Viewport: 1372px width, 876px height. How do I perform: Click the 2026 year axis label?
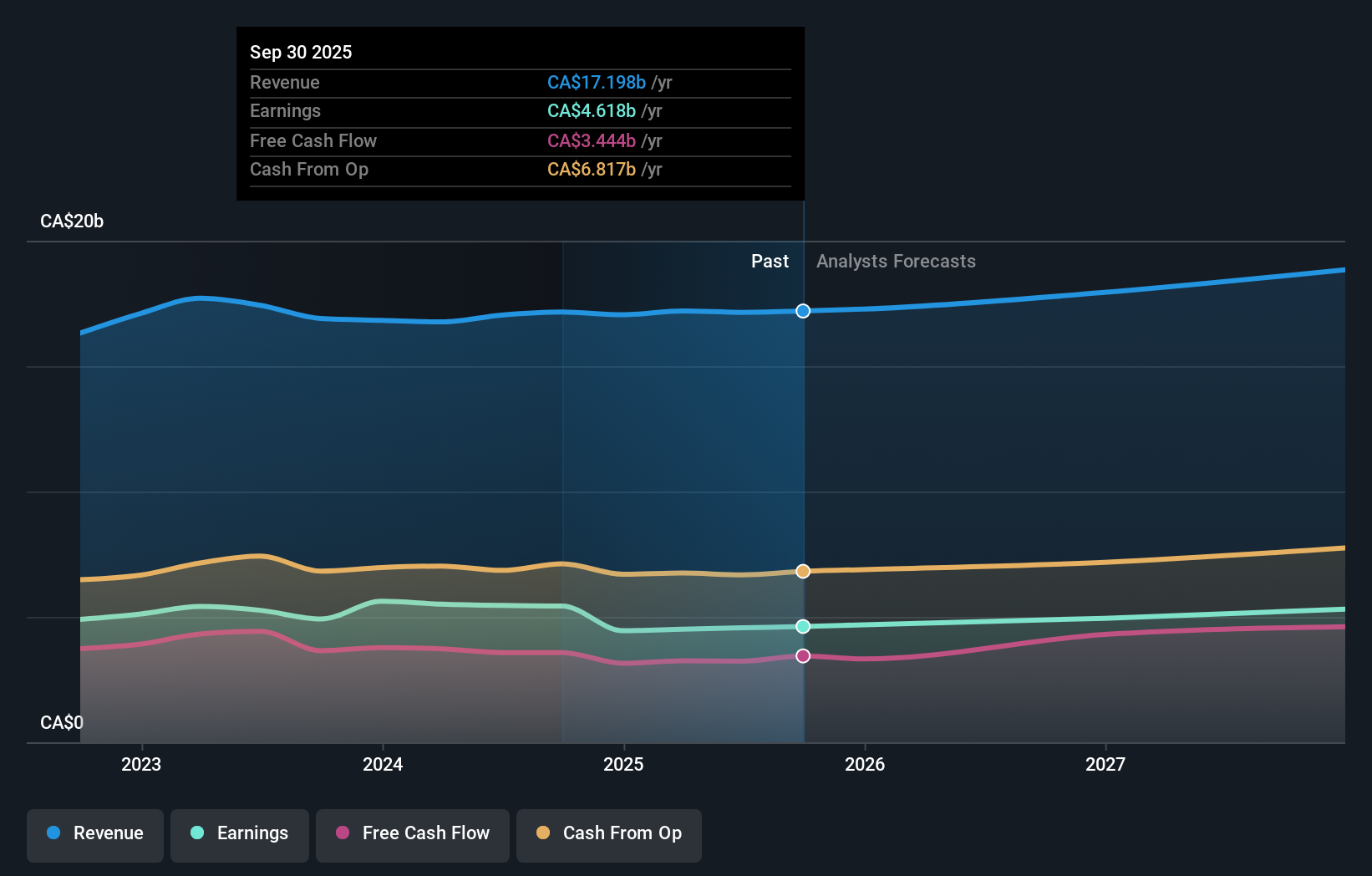[x=866, y=763]
